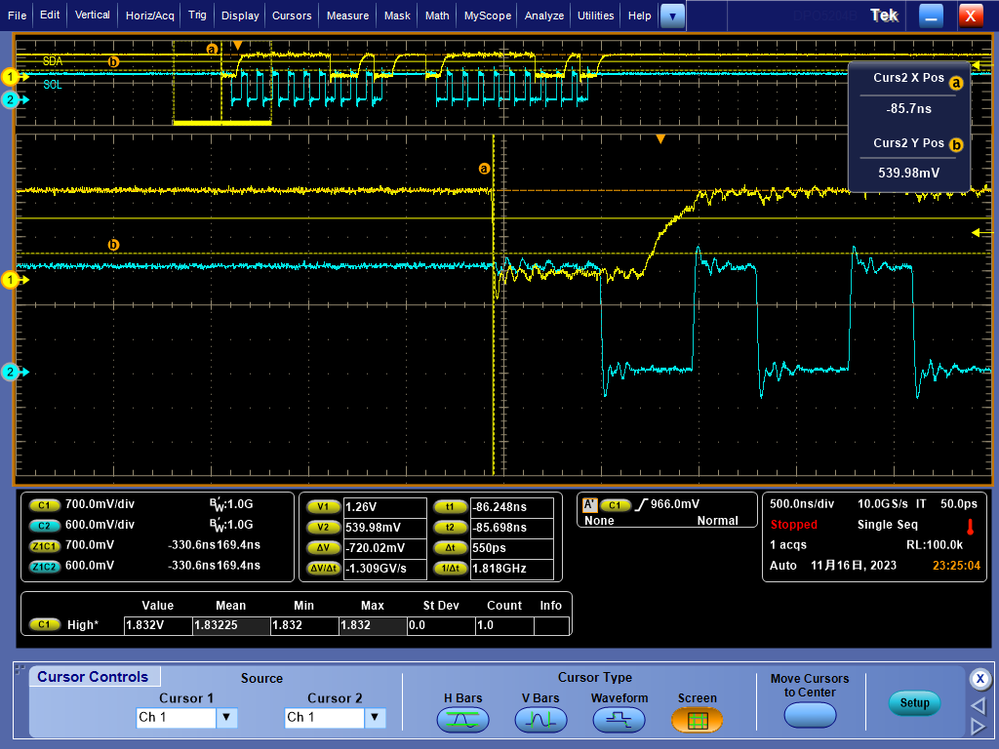Click the trigger source C1 badge
The height and width of the screenshot is (749, 999).
[615, 505]
